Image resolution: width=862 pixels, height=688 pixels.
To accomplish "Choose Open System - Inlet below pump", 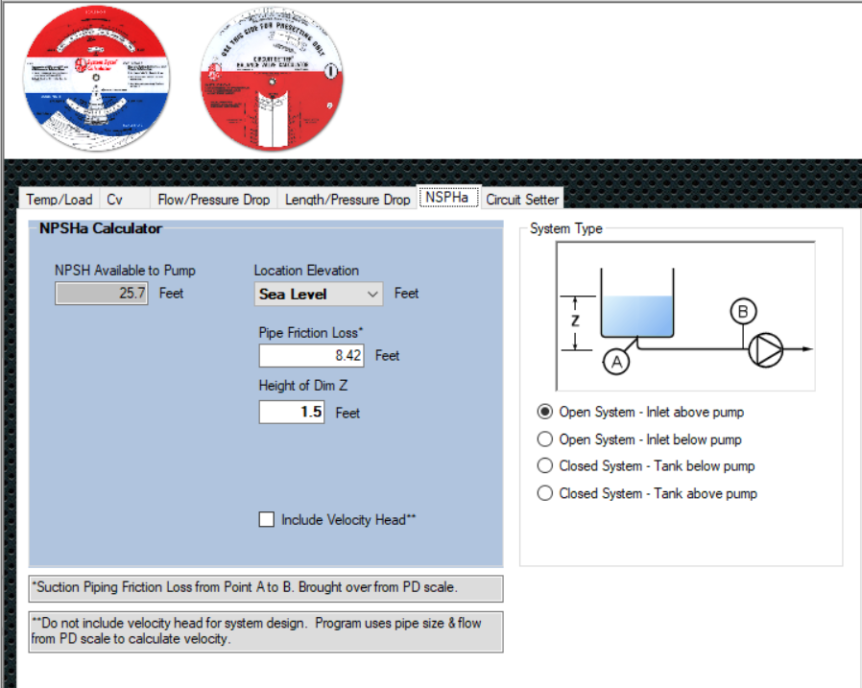I will pyautogui.click(x=545, y=438).
